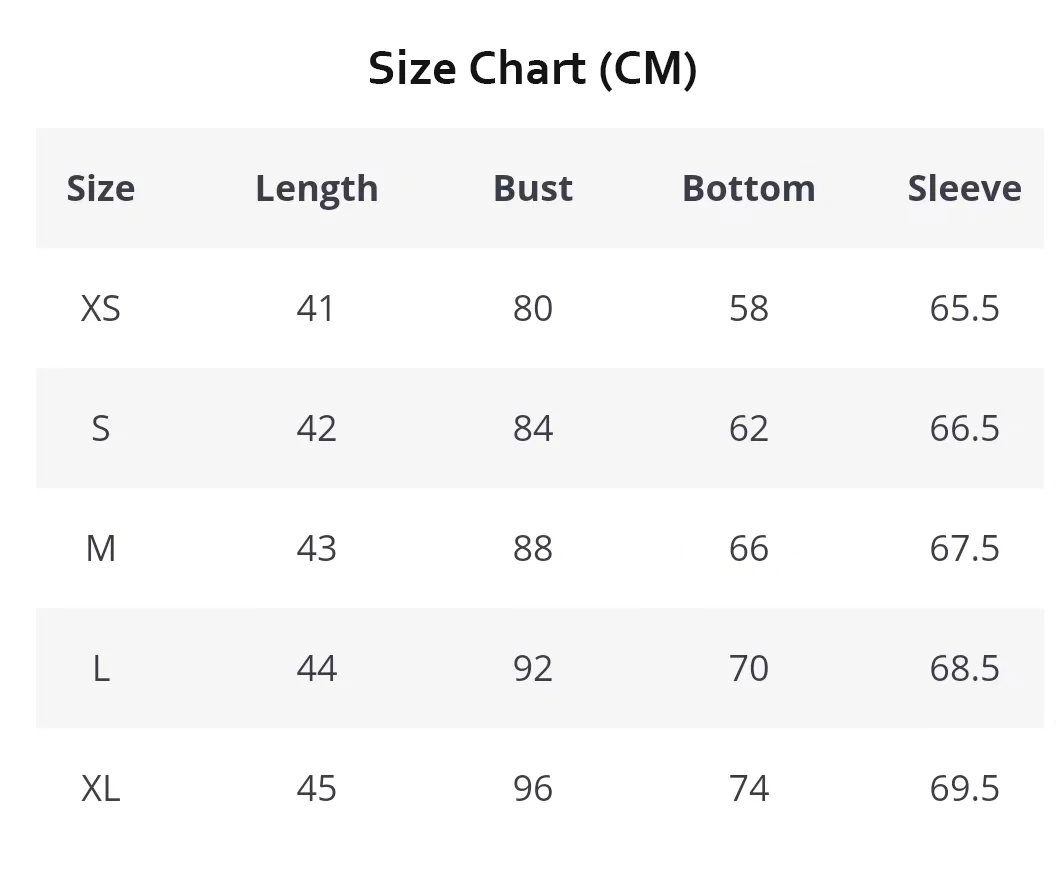Click the XS sleeve value 65.5
The image size is (1062, 894).
point(964,308)
